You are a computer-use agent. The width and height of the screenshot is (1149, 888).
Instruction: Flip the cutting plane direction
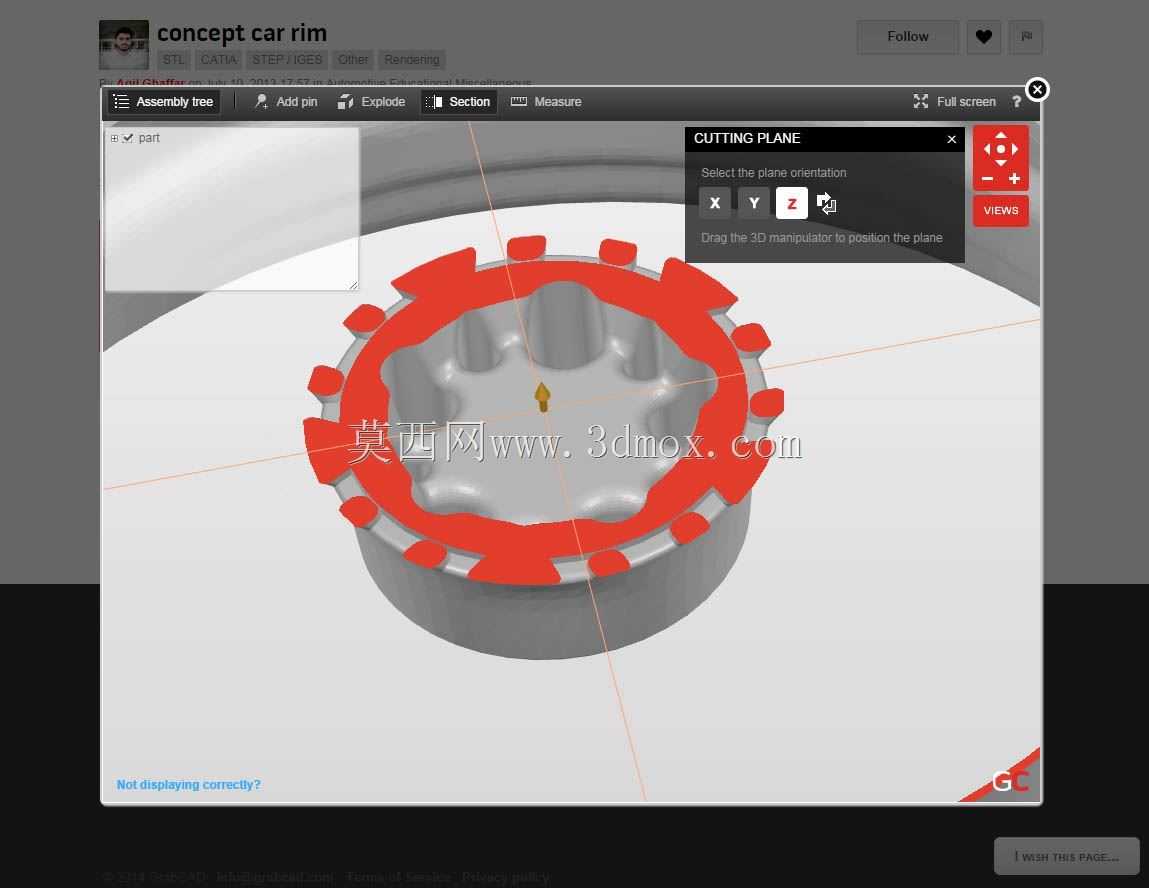point(827,204)
